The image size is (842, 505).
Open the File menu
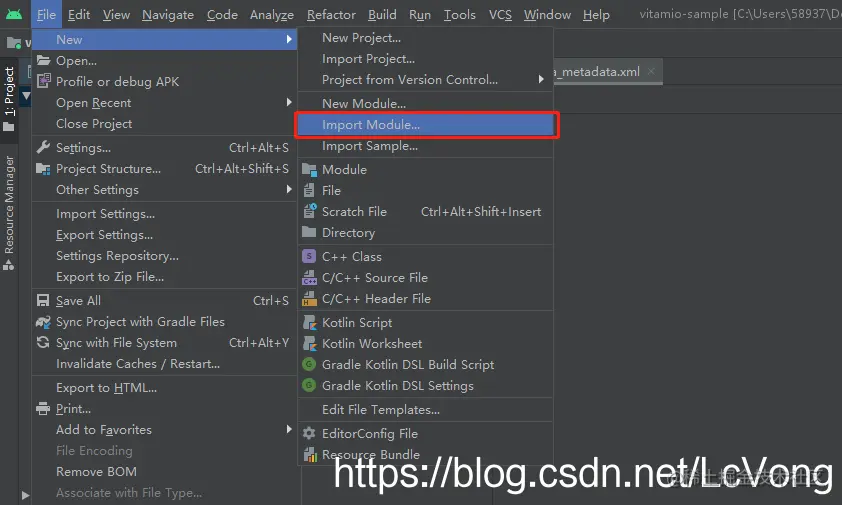pos(46,15)
